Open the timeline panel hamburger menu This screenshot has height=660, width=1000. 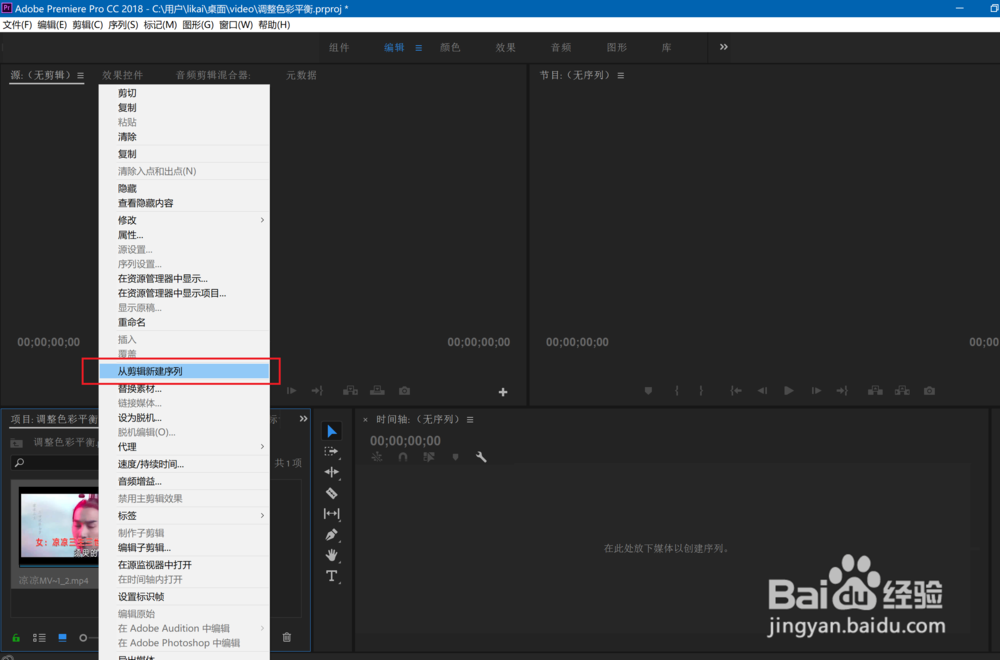470,420
